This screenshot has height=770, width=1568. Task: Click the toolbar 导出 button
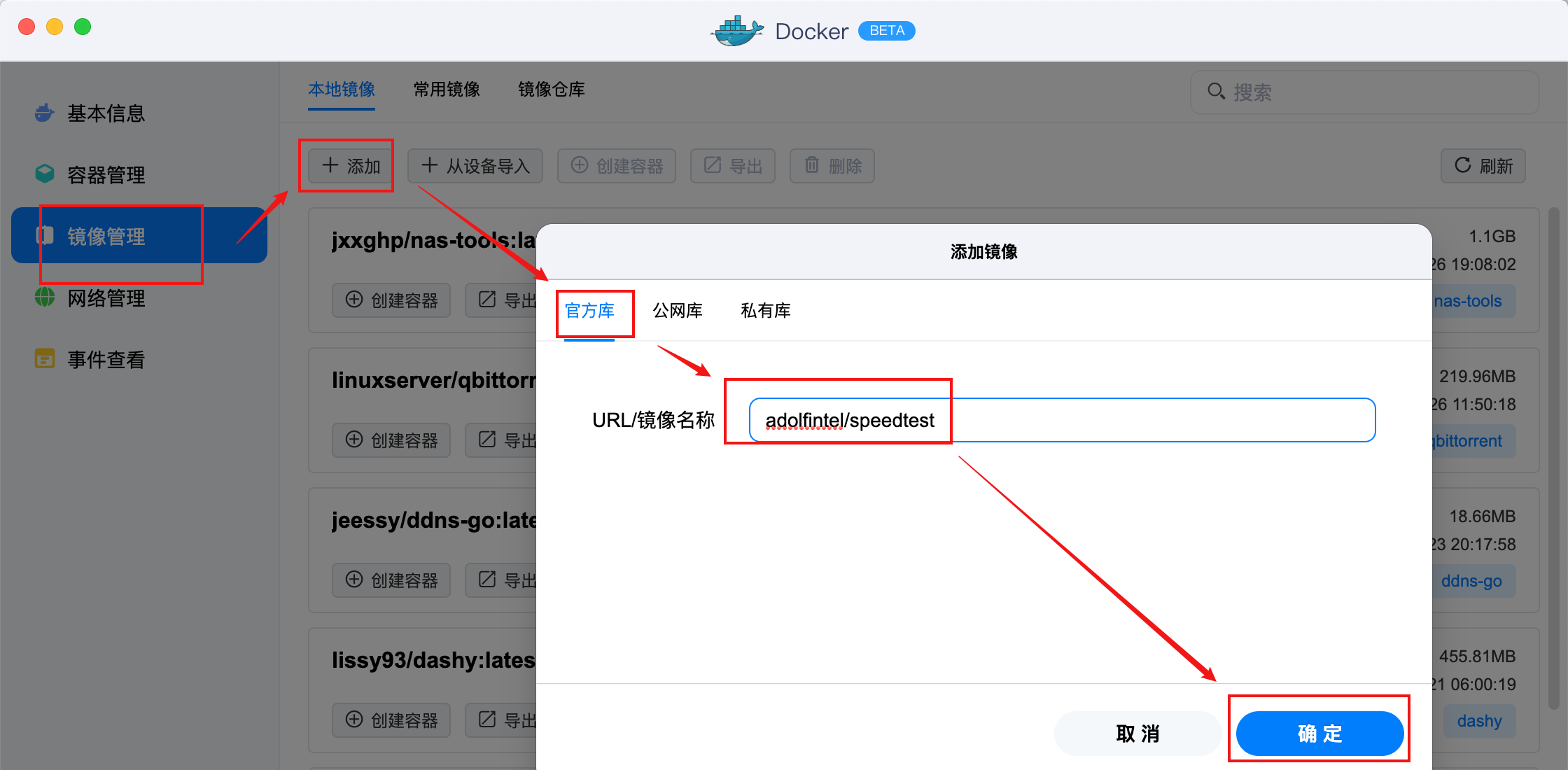[x=733, y=166]
